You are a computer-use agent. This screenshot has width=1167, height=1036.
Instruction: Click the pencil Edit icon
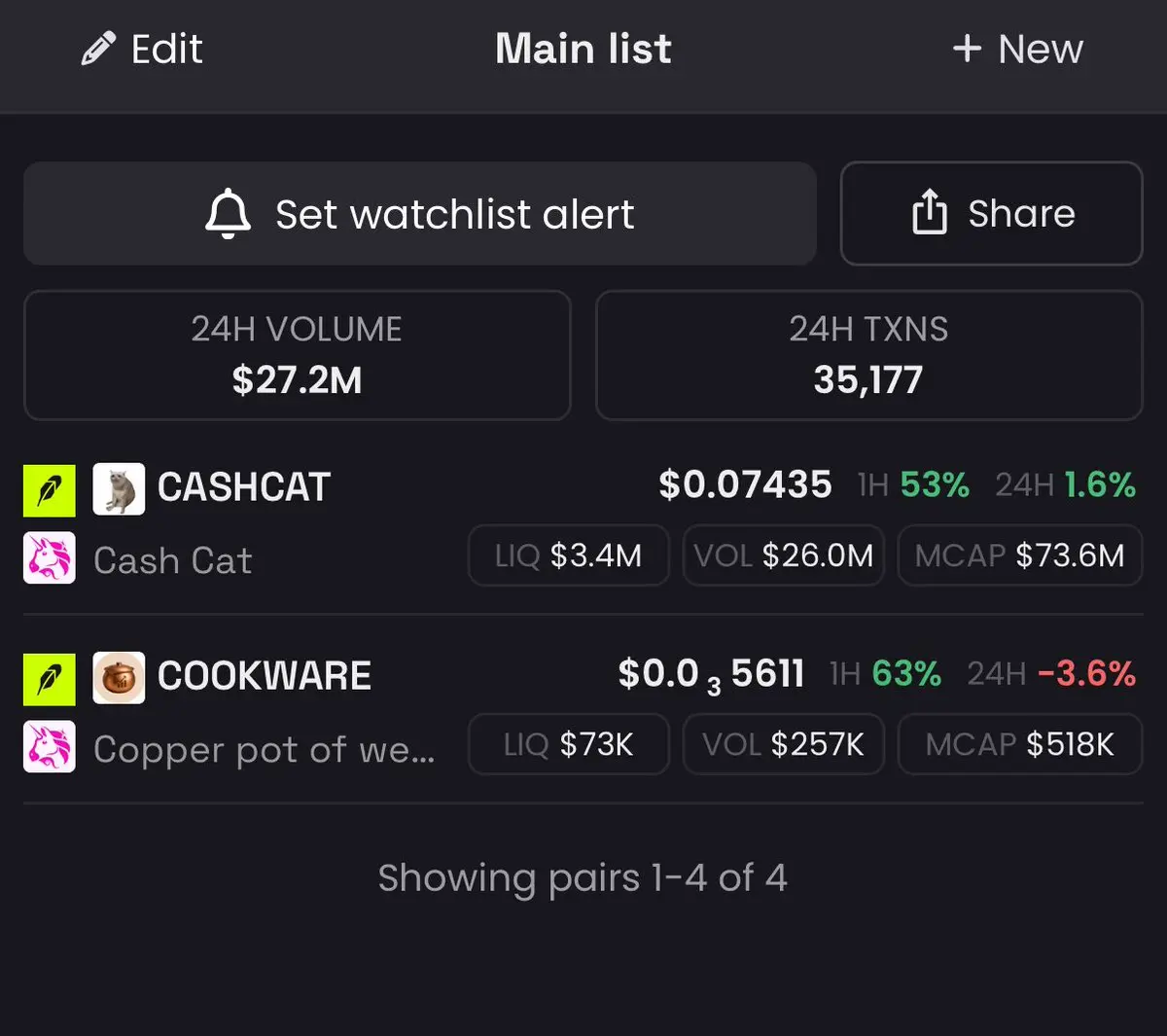pyautogui.click(x=98, y=49)
